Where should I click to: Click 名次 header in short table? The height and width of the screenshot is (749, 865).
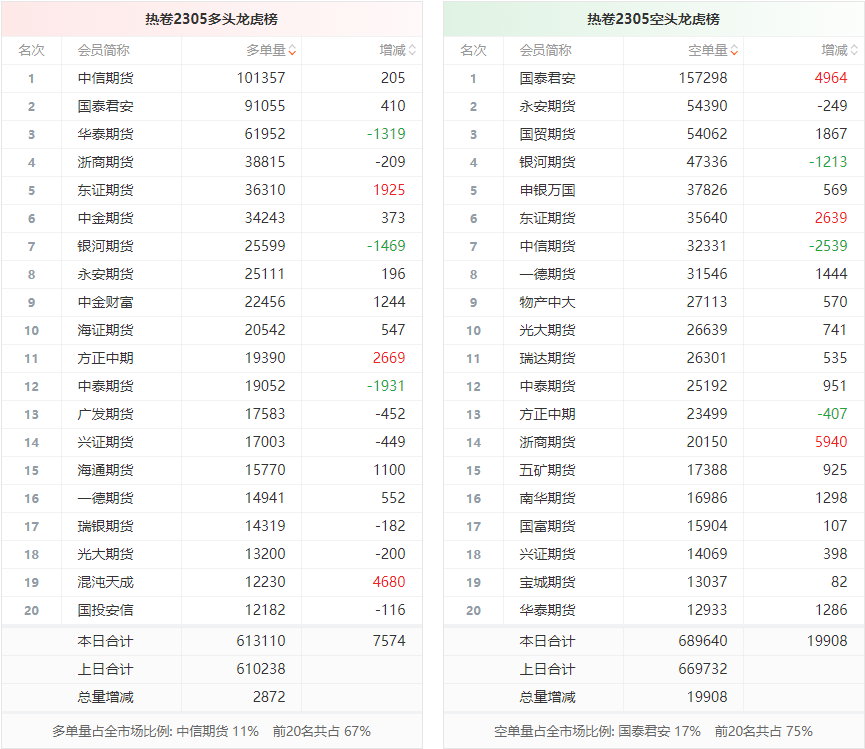(473, 50)
